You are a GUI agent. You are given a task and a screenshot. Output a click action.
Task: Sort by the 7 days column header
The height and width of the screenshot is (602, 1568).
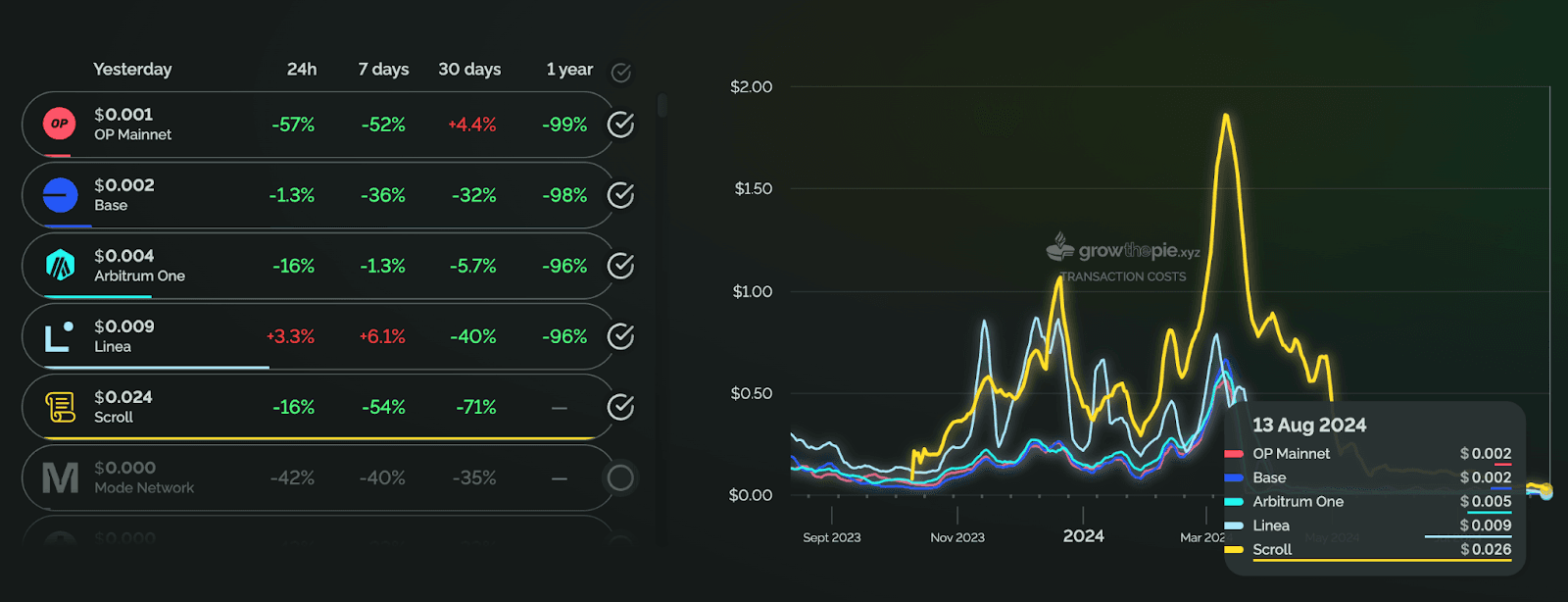pos(383,70)
